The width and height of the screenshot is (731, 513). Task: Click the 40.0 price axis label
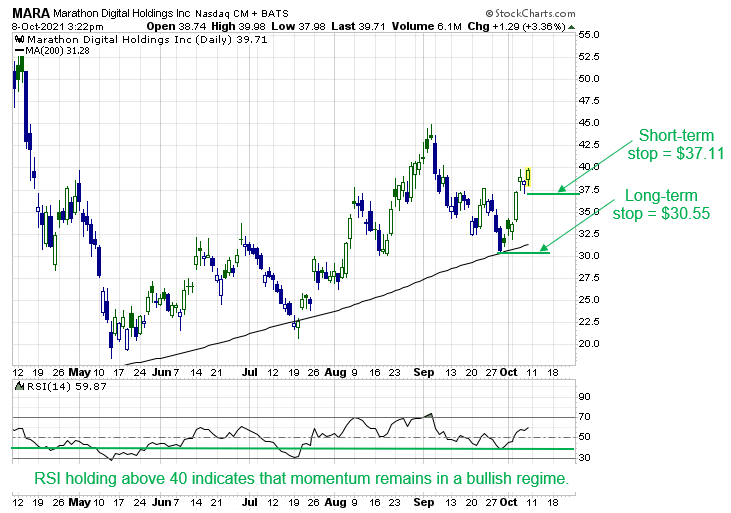(x=589, y=166)
